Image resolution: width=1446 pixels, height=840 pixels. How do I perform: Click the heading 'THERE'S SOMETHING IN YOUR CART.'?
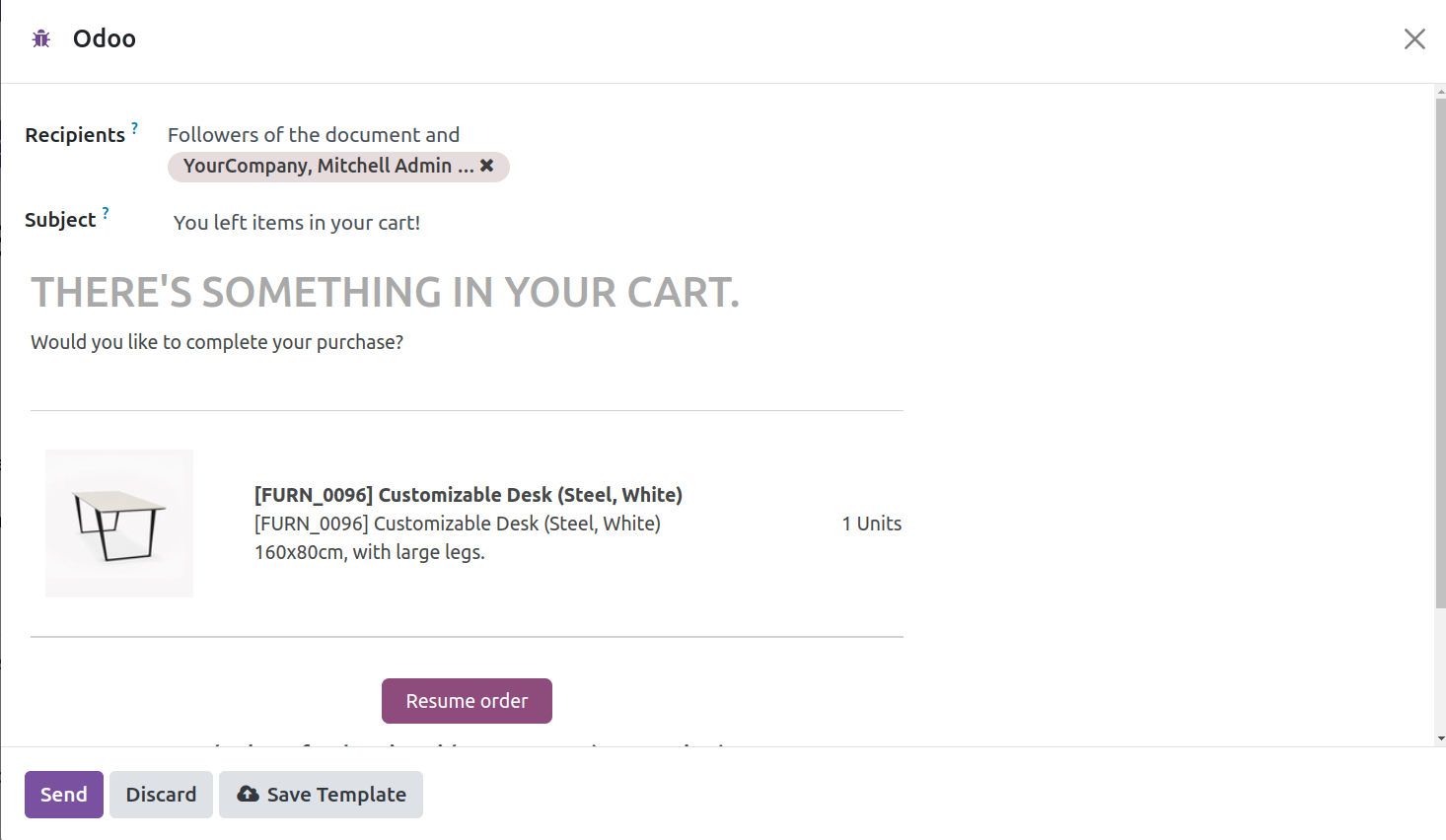385,292
